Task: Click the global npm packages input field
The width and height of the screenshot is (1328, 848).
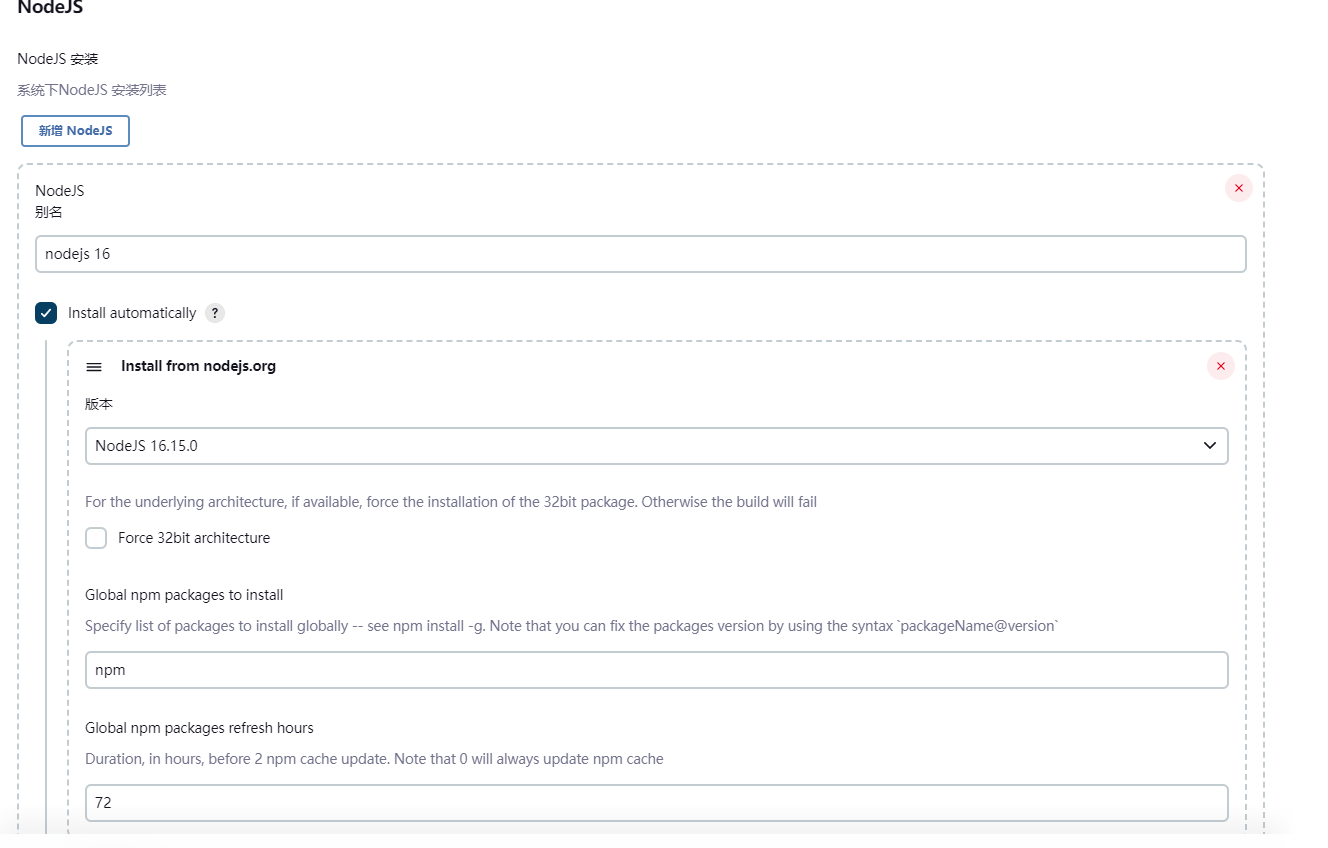Action: click(x=656, y=670)
